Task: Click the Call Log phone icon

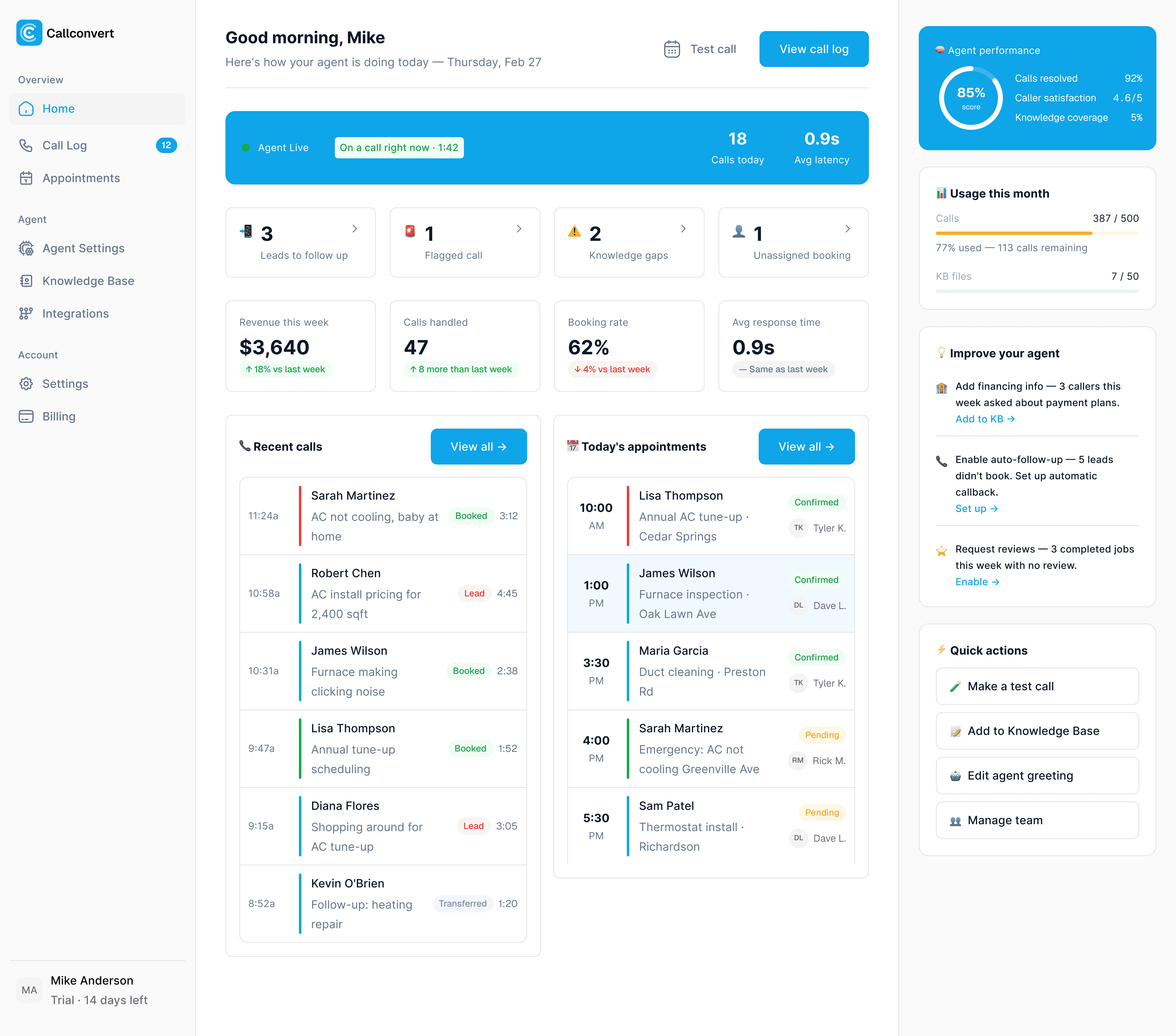Action: tap(26, 146)
